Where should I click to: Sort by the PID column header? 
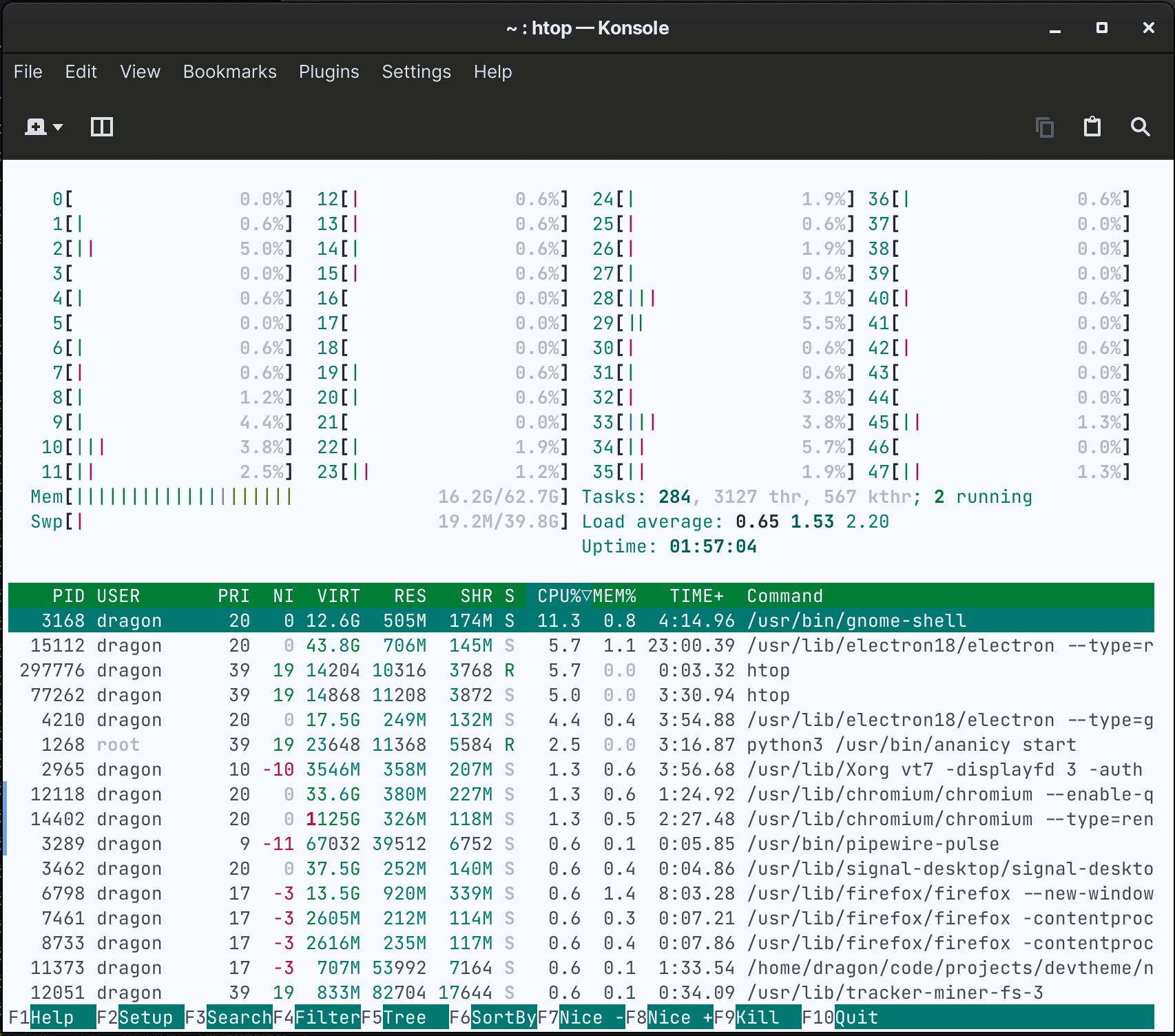tap(69, 596)
